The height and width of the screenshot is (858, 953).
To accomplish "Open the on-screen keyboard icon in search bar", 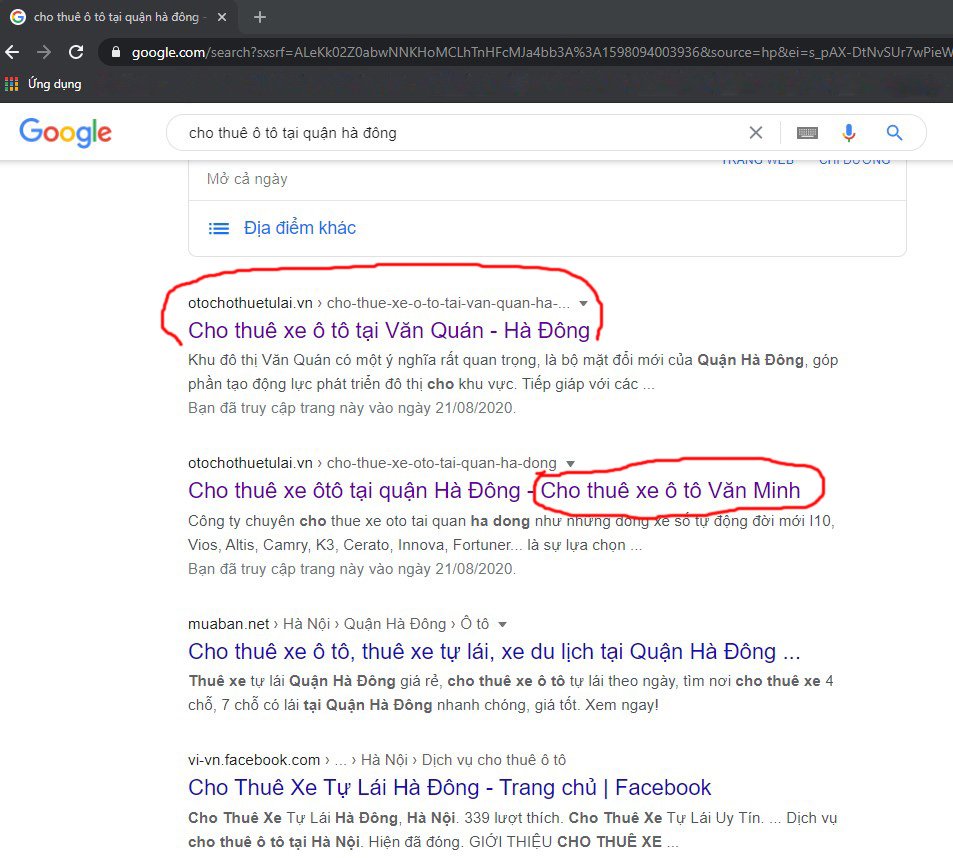I will [x=807, y=131].
